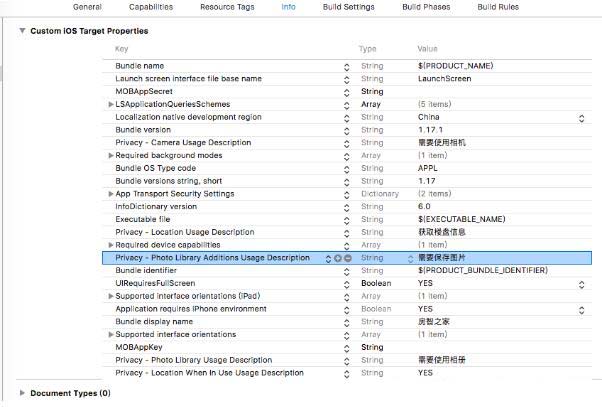This screenshot has height=407, width=602.
Task: Open Application requires iPhone environment YES dropdown
Action: click(x=581, y=309)
